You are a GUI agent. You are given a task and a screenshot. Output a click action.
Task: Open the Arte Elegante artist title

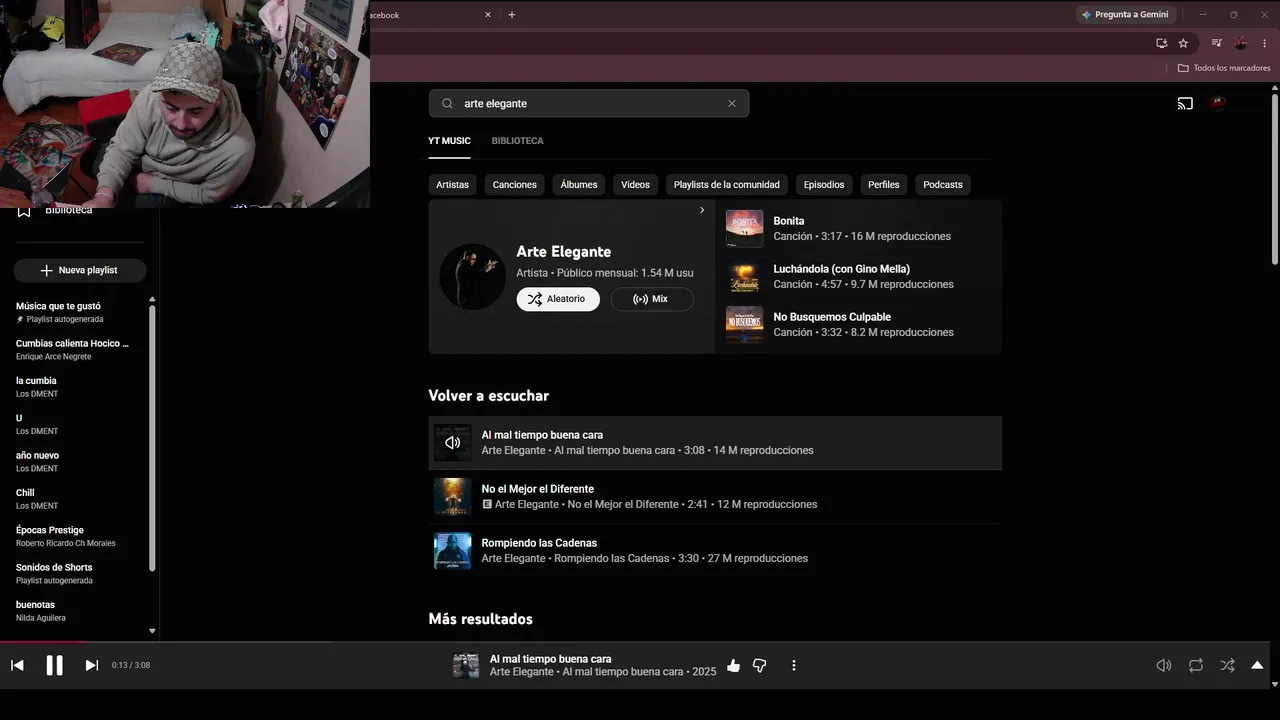564,252
